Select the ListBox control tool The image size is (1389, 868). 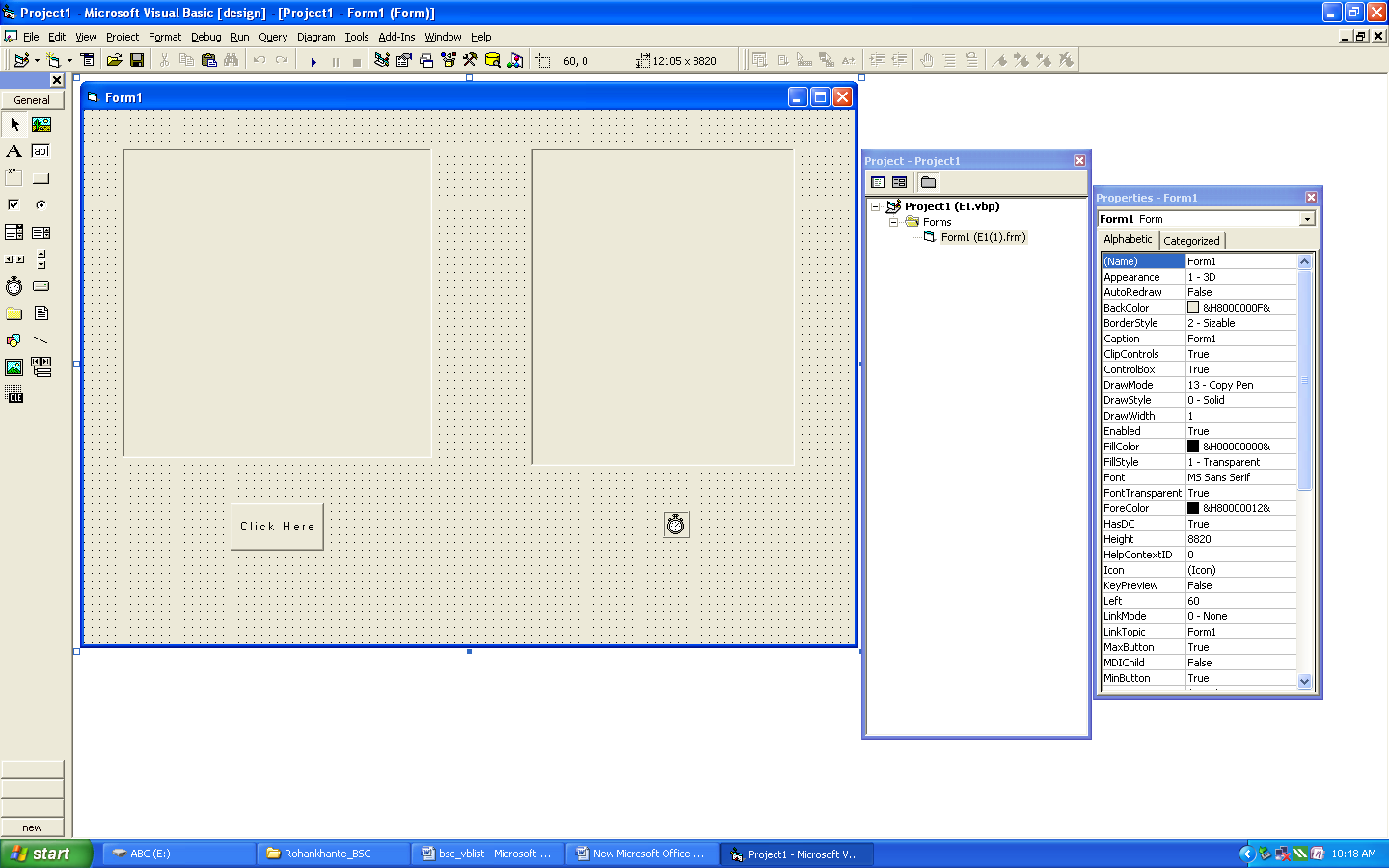(41, 232)
